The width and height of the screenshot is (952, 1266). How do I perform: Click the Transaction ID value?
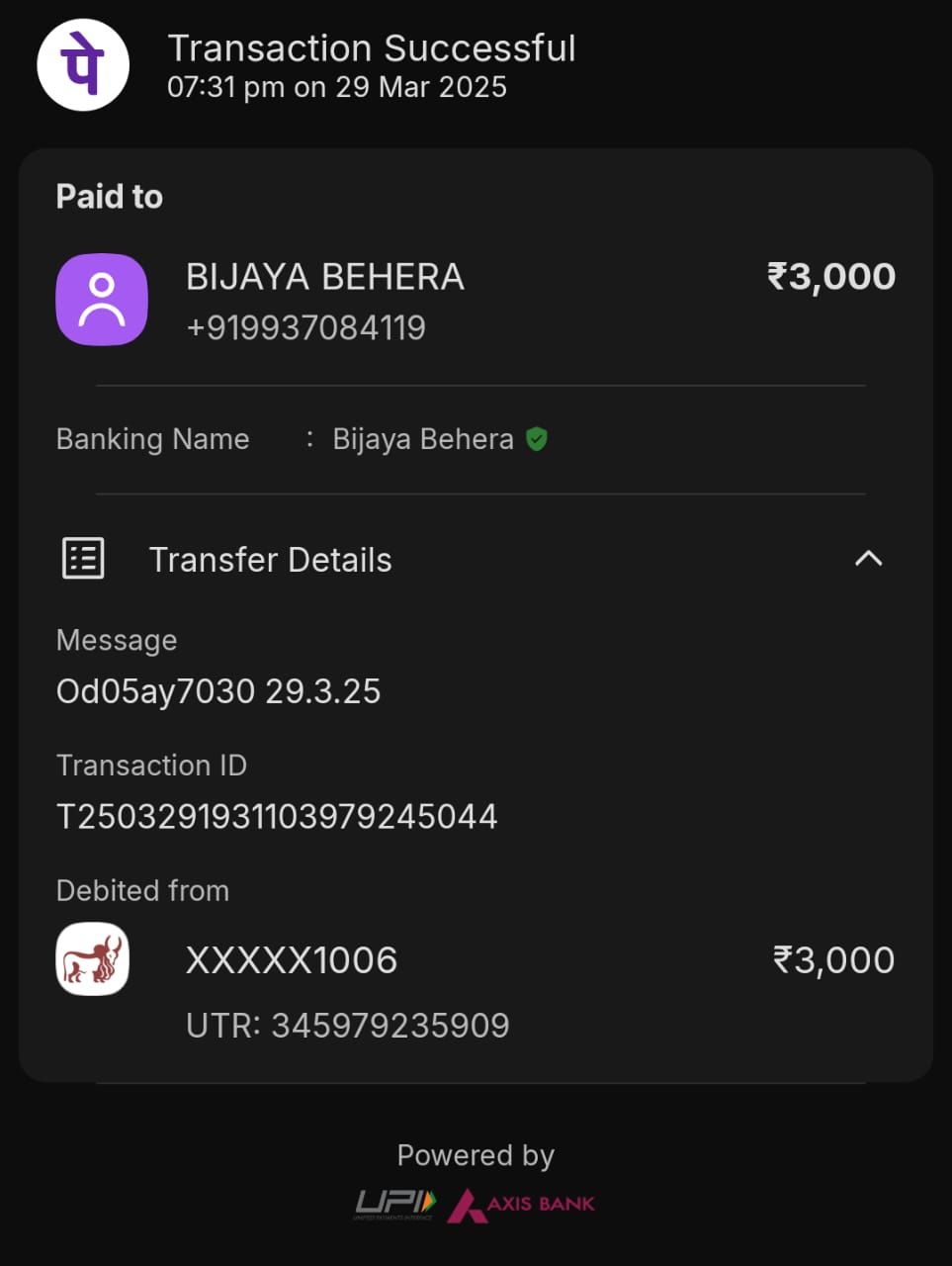[277, 817]
